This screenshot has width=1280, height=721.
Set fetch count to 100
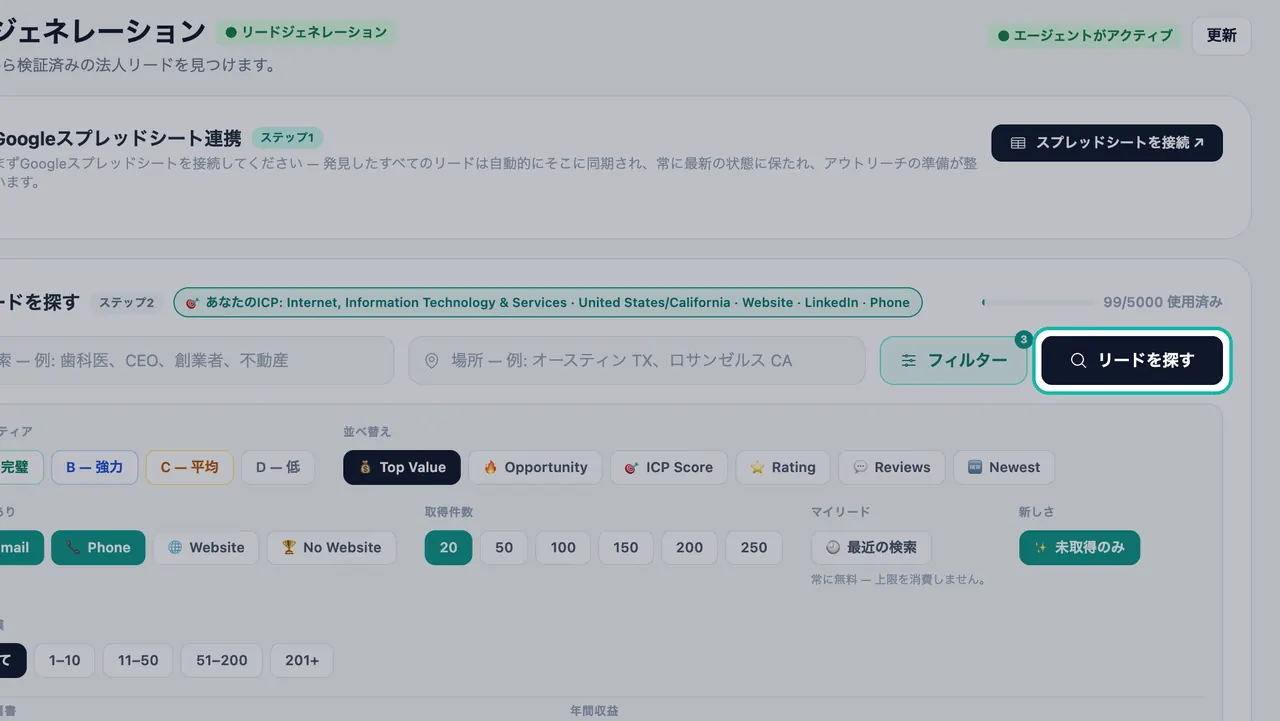[x=563, y=547]
